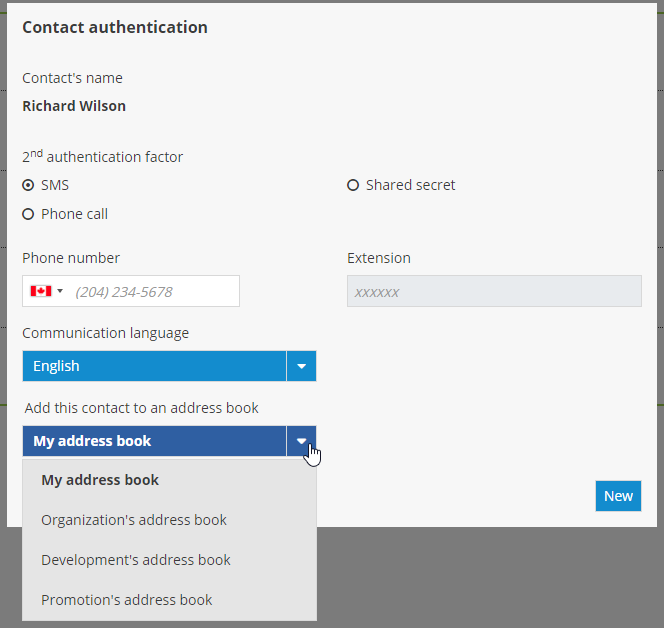664x628 pixels.
Task: Click the Phone number label text
Action: pos(71,258)
